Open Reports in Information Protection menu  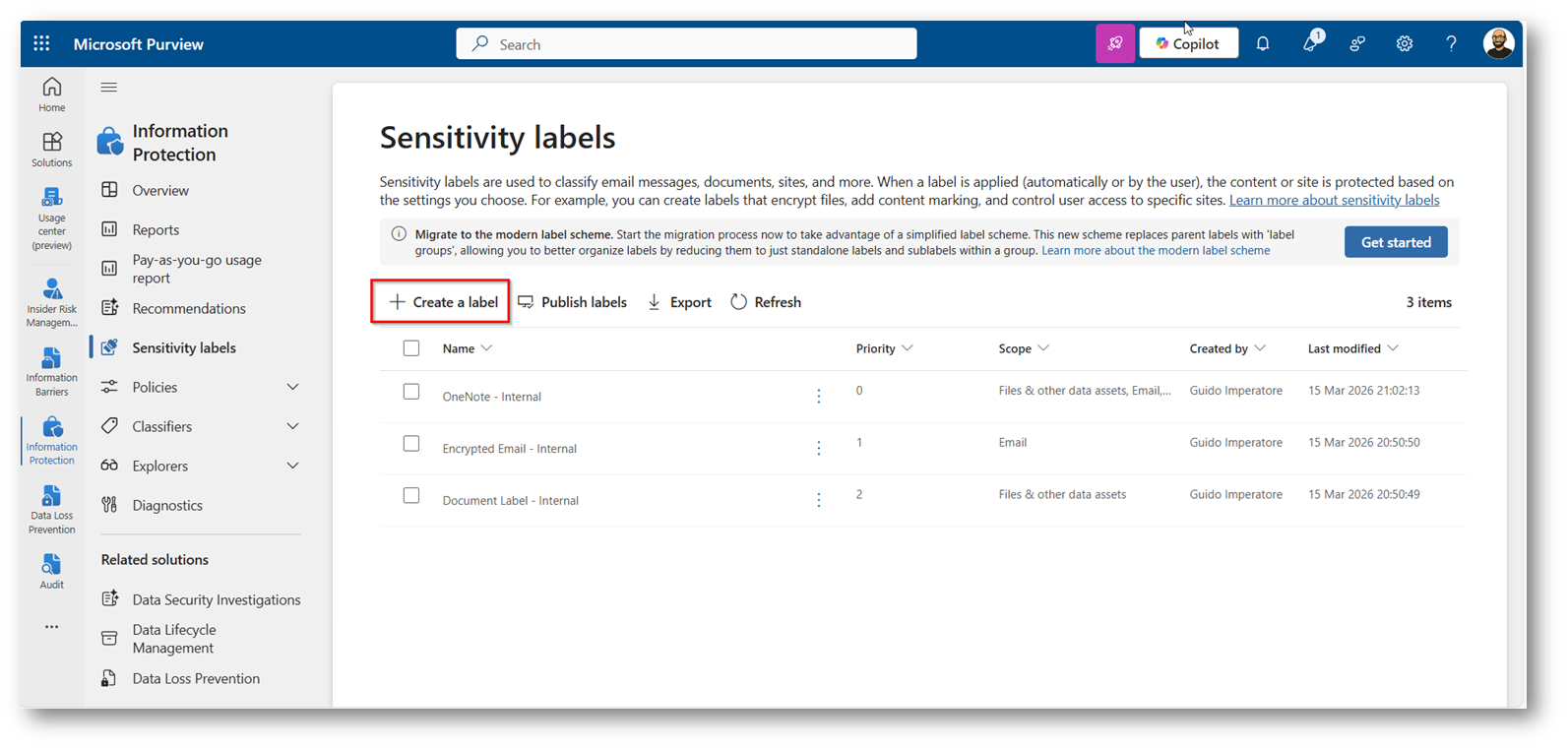point(156,229)
